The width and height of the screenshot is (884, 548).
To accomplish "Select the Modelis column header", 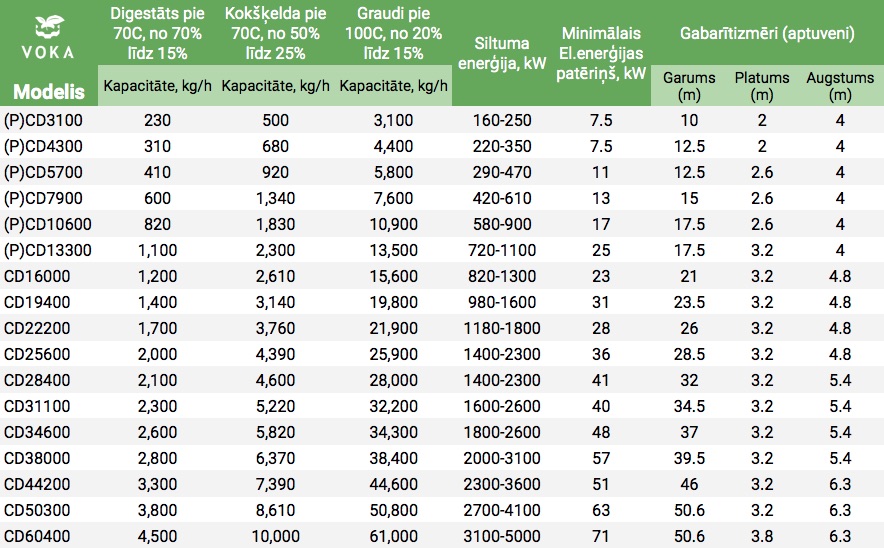I will tap(49, 91).
